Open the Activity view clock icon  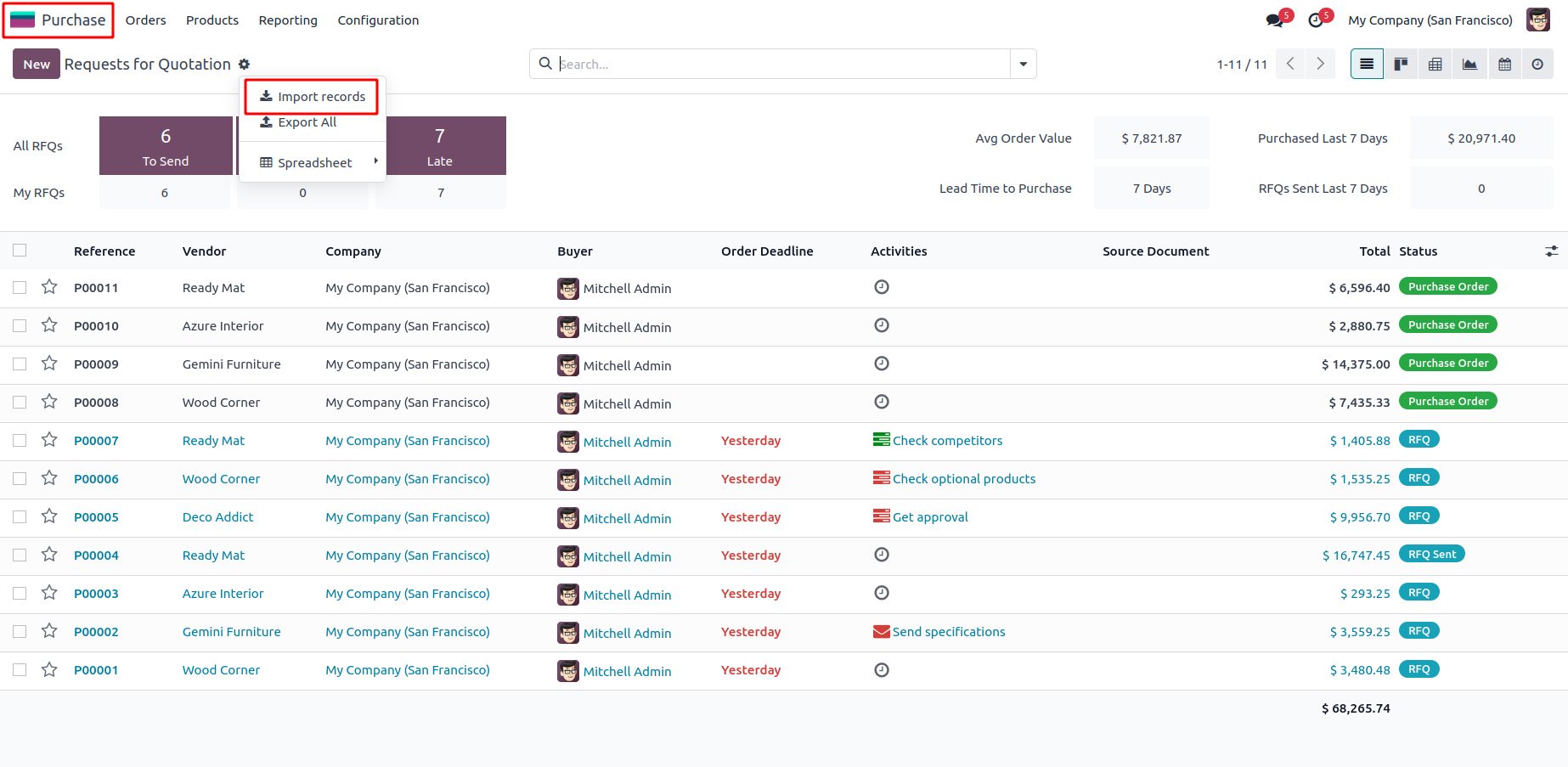tap(1537, 65)
